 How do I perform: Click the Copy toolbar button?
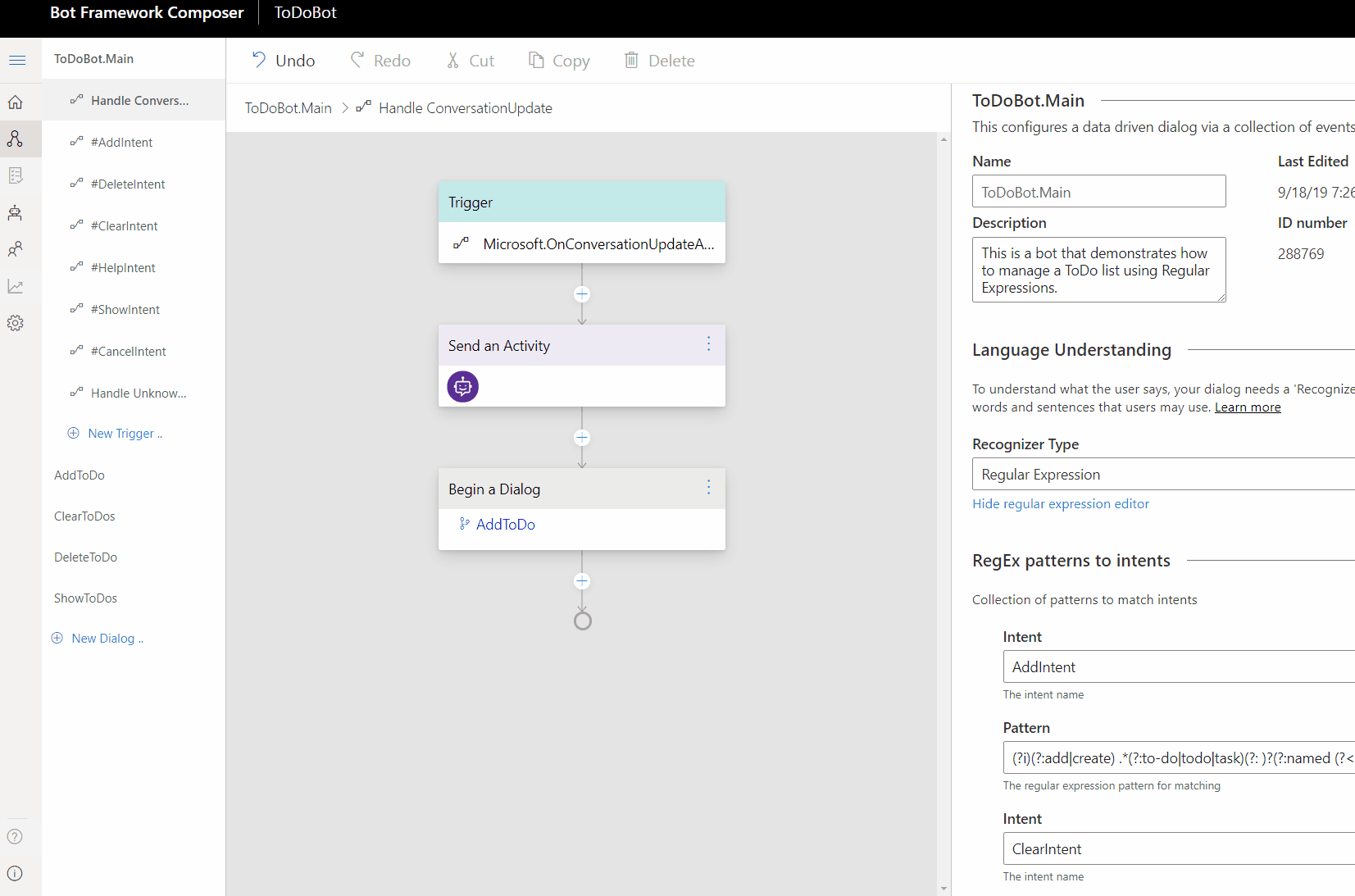pyautogui.click(x=559, y=61)
